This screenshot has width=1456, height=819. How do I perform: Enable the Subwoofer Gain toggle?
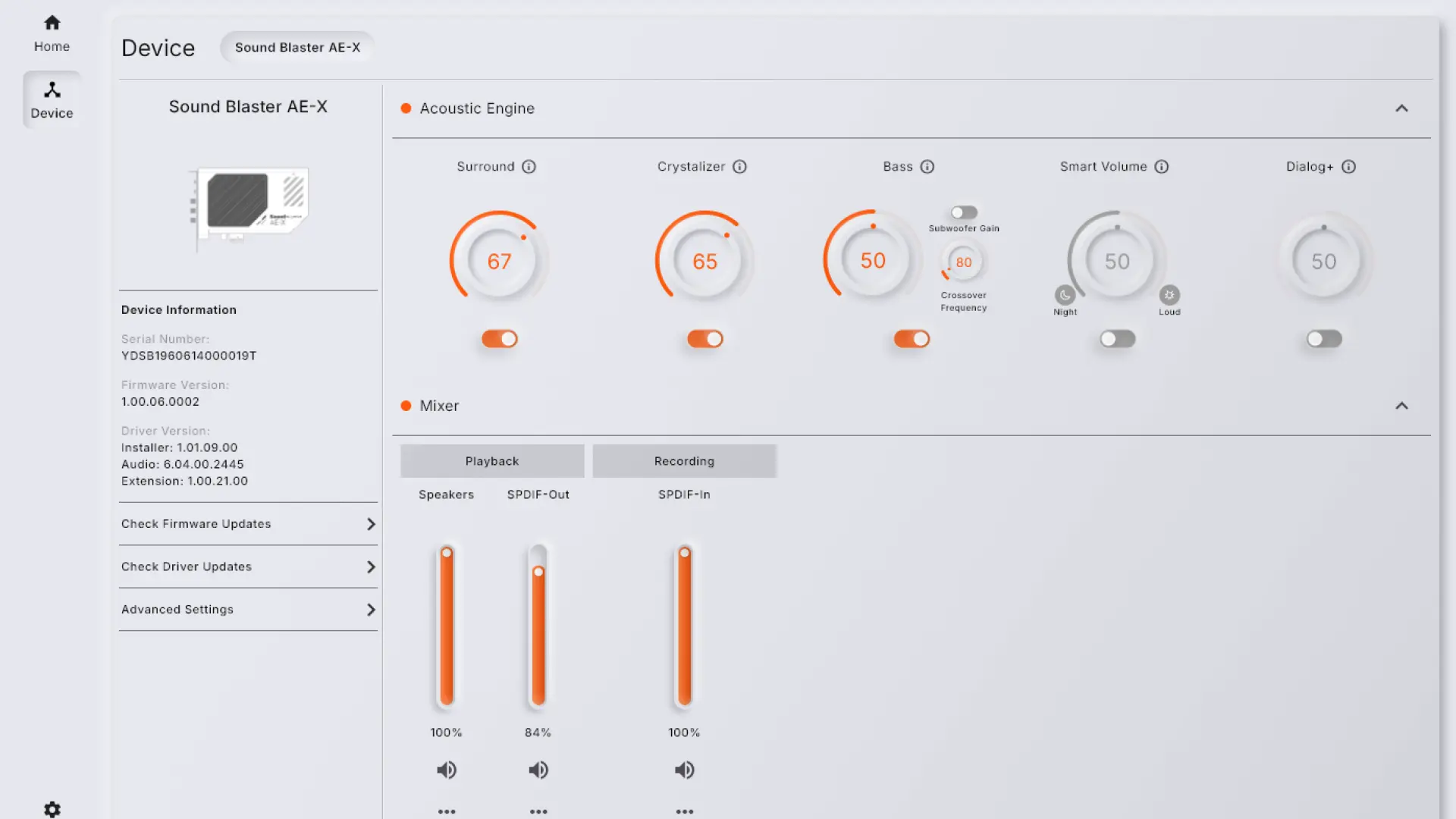pos(964,212)
